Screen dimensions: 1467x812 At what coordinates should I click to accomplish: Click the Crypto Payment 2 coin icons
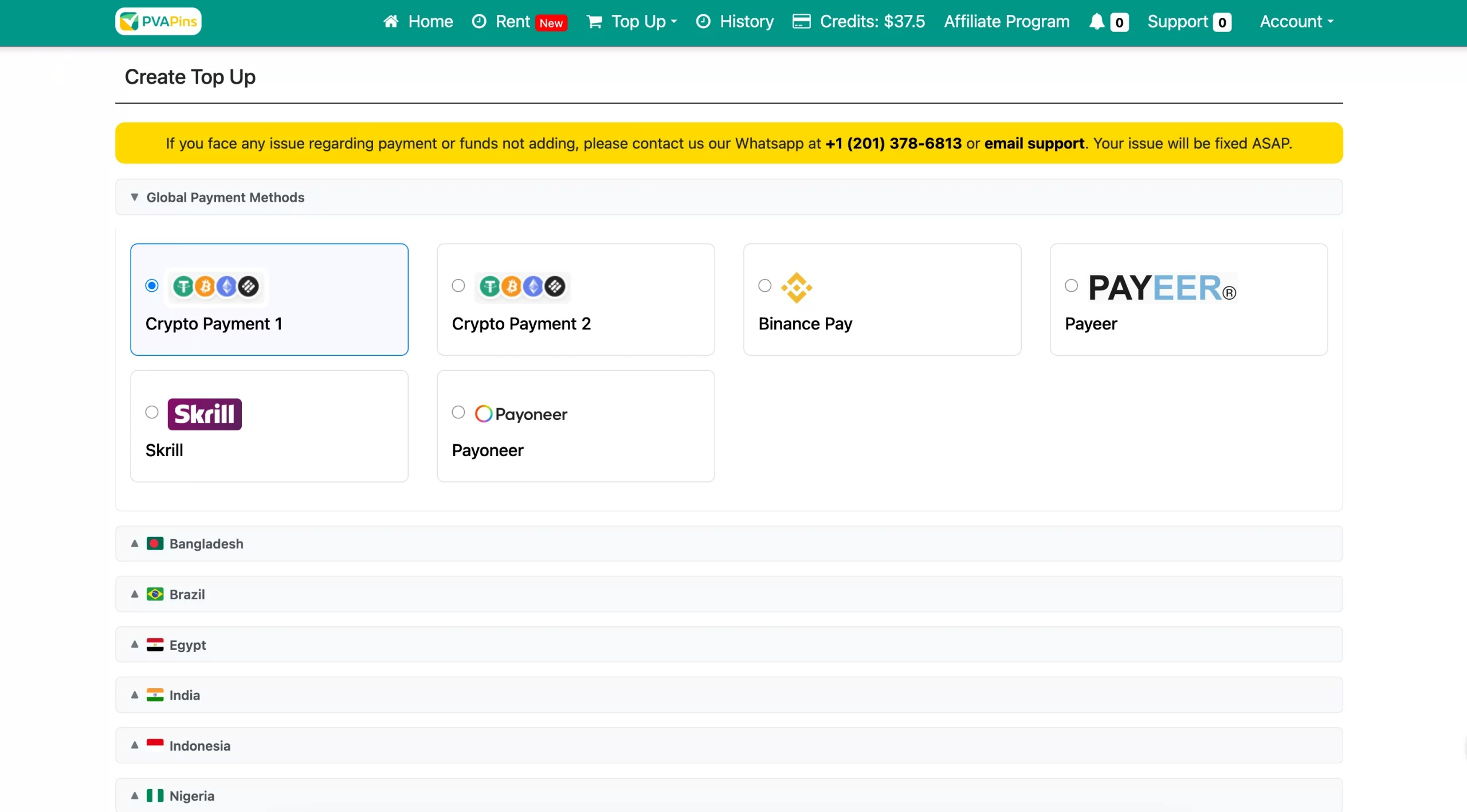[523, 287]
